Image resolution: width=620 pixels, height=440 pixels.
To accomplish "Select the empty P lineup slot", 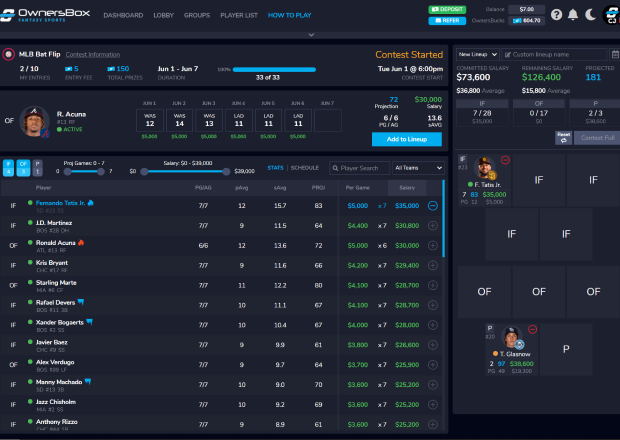I will tap(566, 349).
